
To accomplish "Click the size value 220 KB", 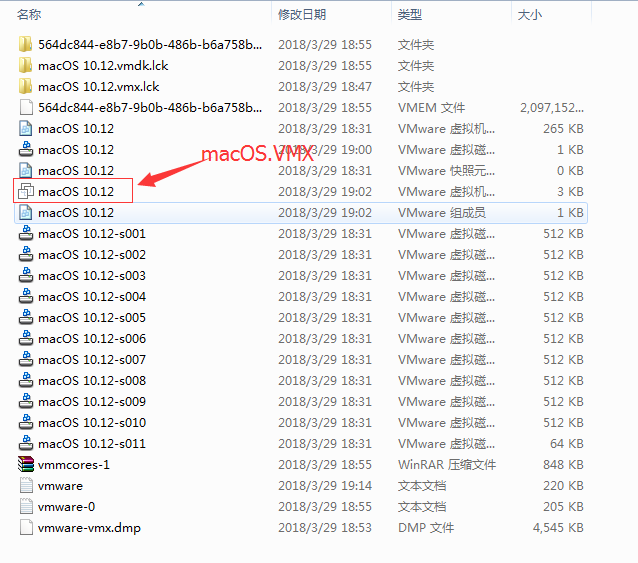I will point(564,486).
